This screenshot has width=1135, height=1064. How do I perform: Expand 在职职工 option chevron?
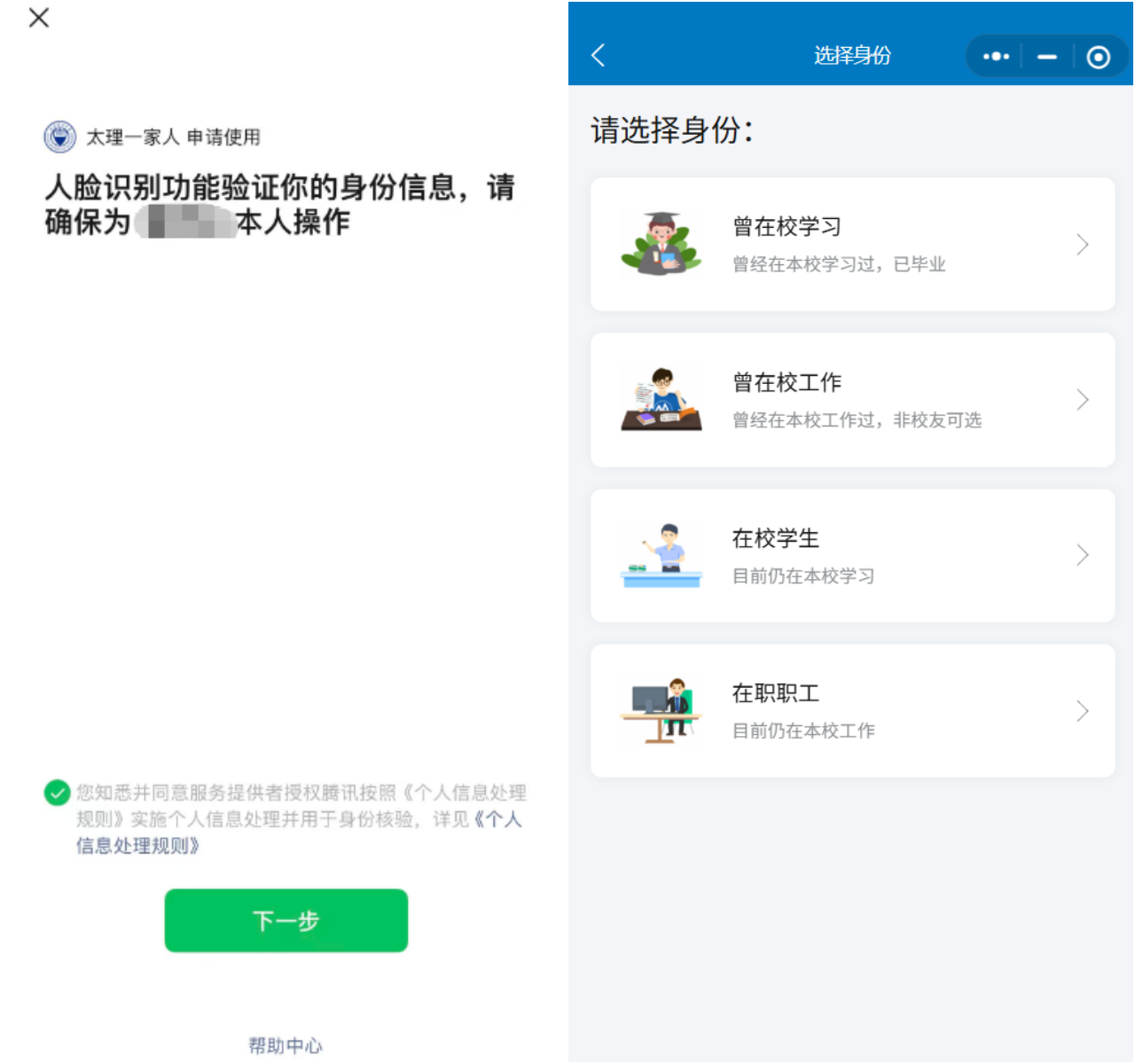1082,711
